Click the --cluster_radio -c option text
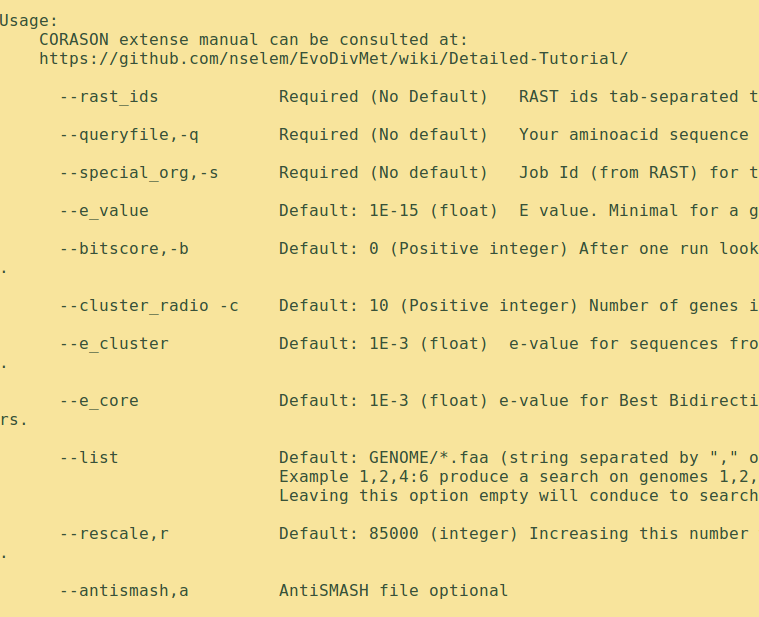Image resolution: width=759 pixels, height=617 pixels. pyautogui.click(x=149, y=306)
